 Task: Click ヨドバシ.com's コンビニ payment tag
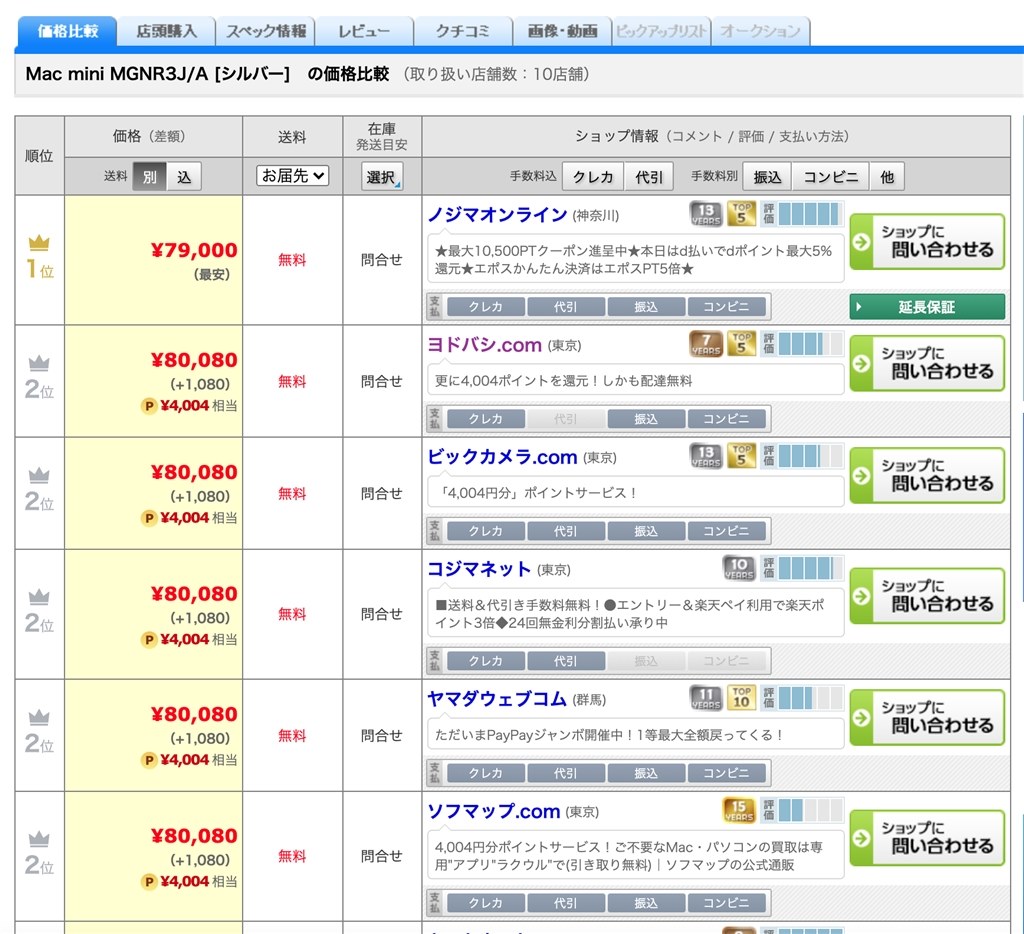click(x=726, y=419)
